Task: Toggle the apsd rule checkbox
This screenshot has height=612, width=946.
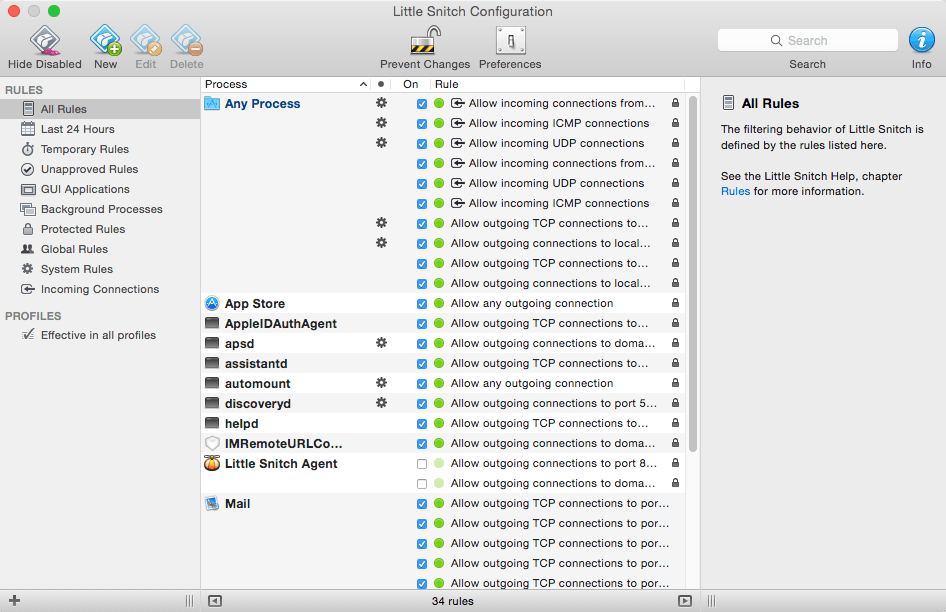Action: click(422, 343)
